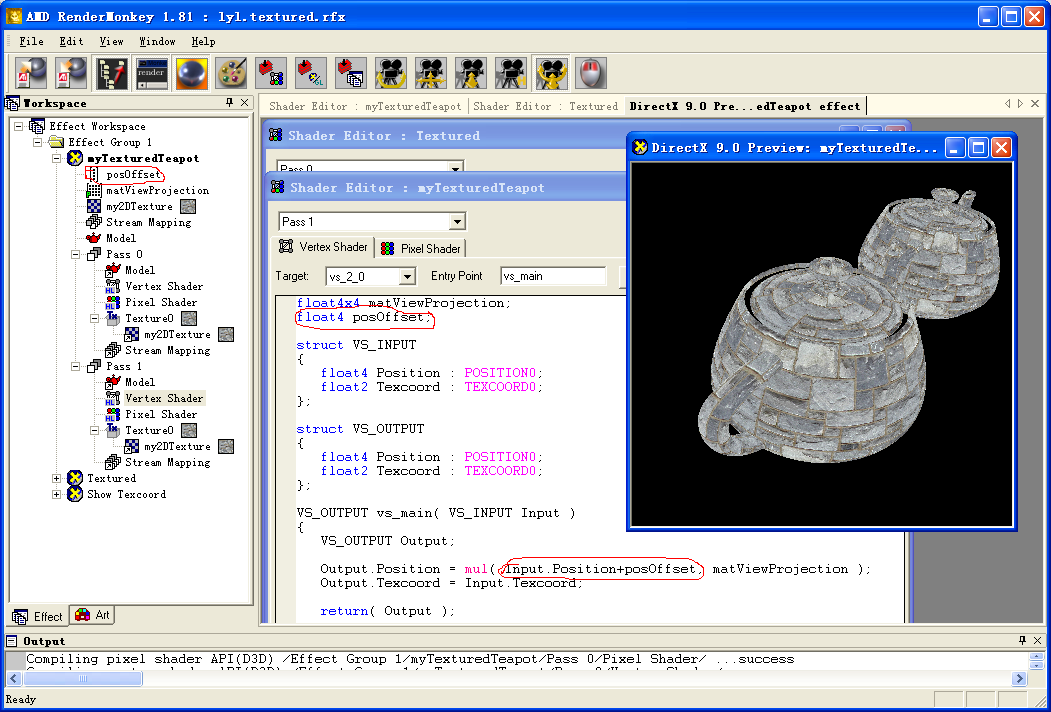The width and height of the screenshot is (1051, 712).
Task: Click the Pixel Shader icon under Pass 0
Action: tap(113, 302)
